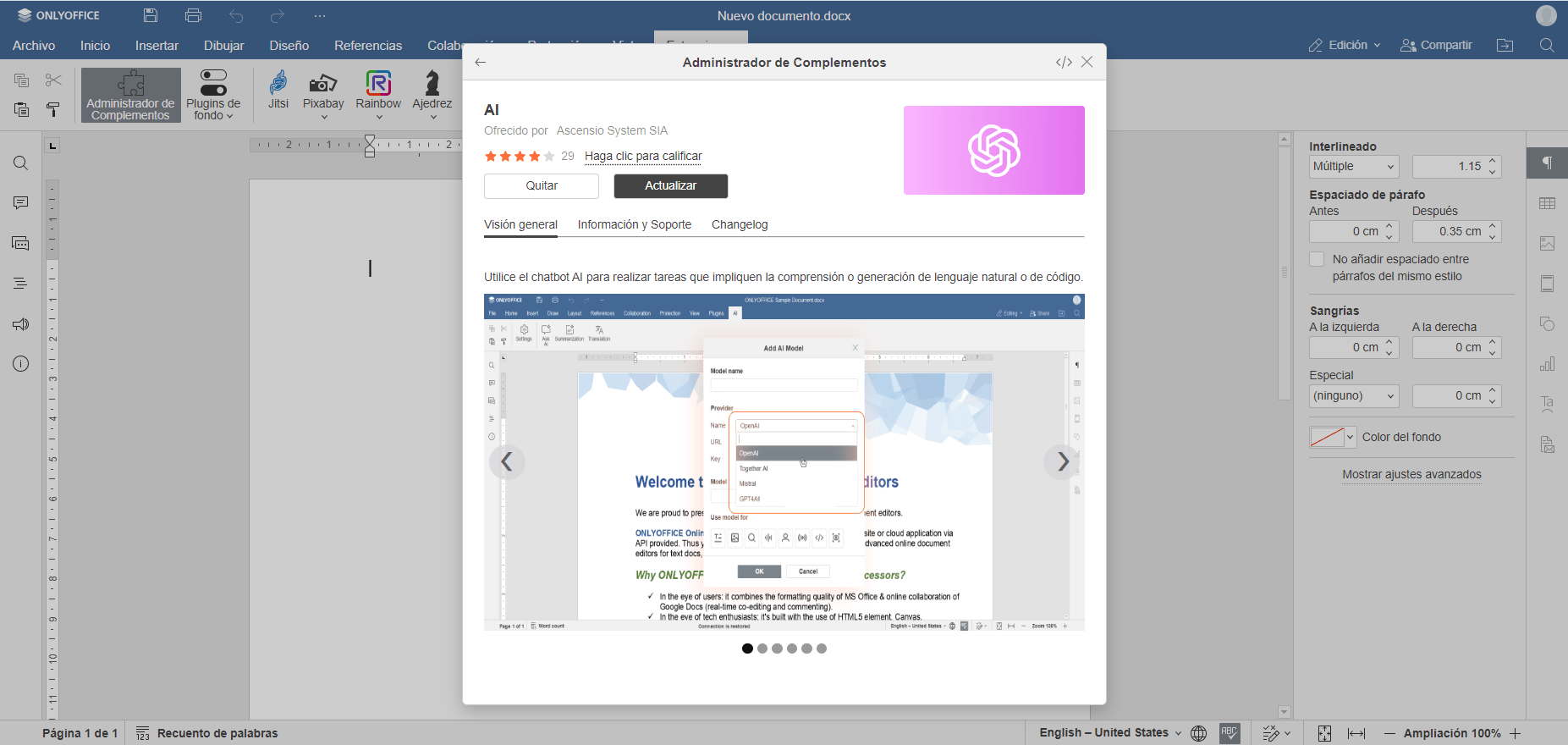Click the Quitar button
Image resolution: width=1568 pixels, height=745 pixels.
(x=542, y=186)
